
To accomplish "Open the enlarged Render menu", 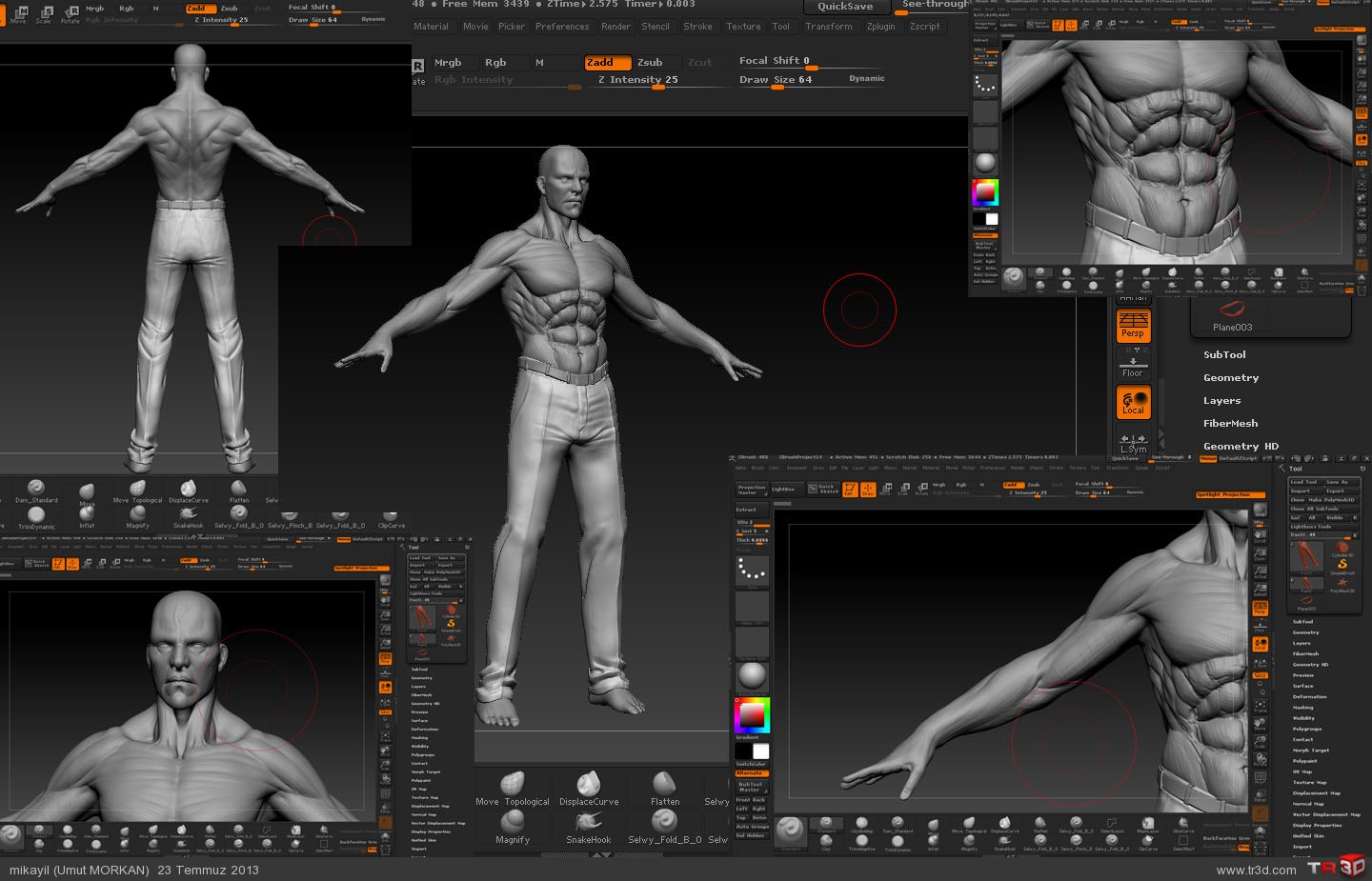I will point(615,27).
